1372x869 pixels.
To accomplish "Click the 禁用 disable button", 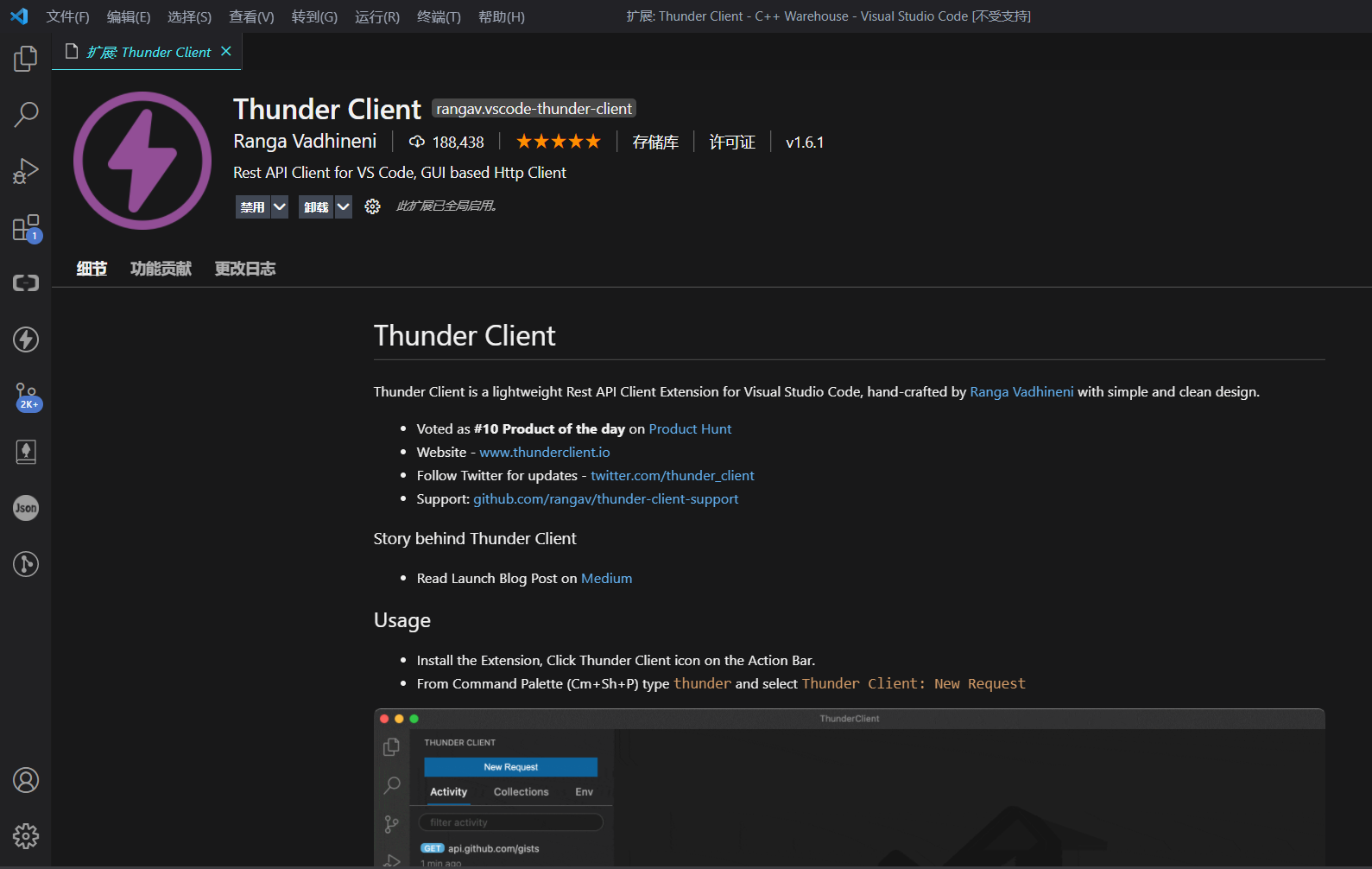I will click(253, 206).
